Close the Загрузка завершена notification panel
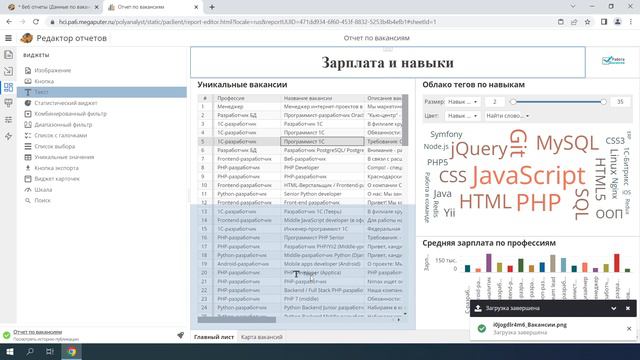 (x=628, y=308)
